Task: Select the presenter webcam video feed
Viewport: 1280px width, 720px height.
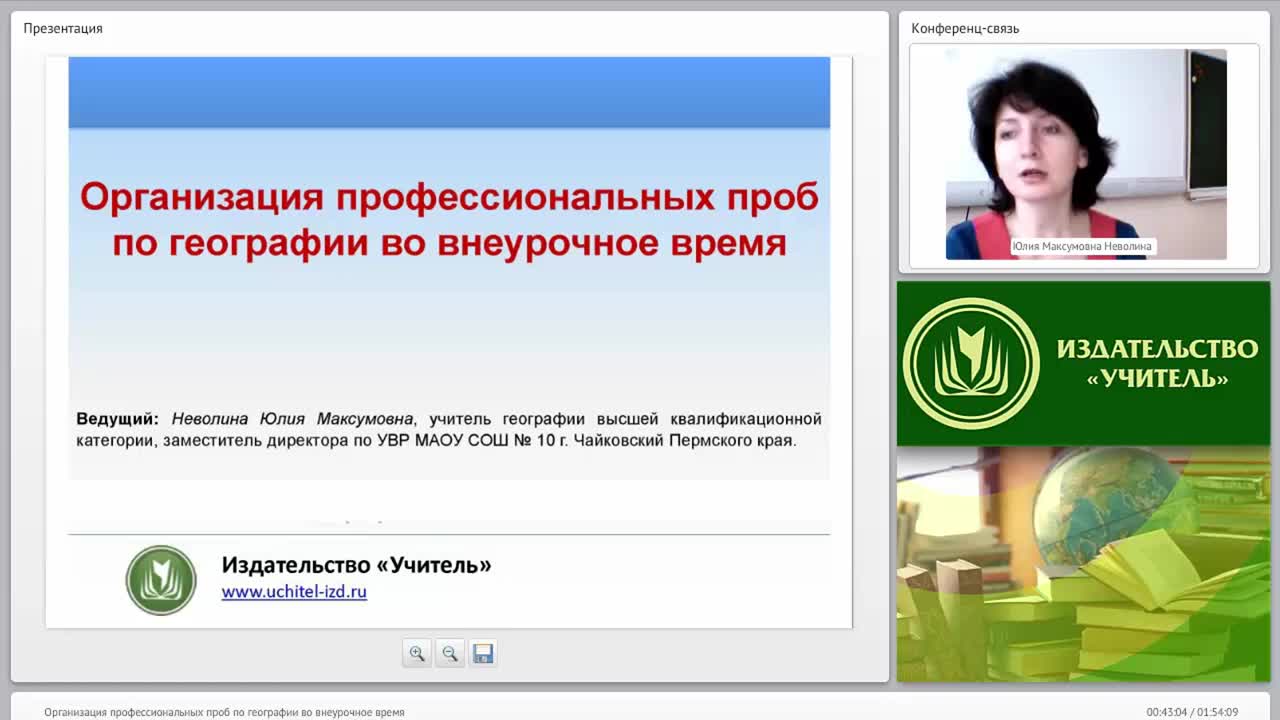Action: click(x=1086, y=154)
